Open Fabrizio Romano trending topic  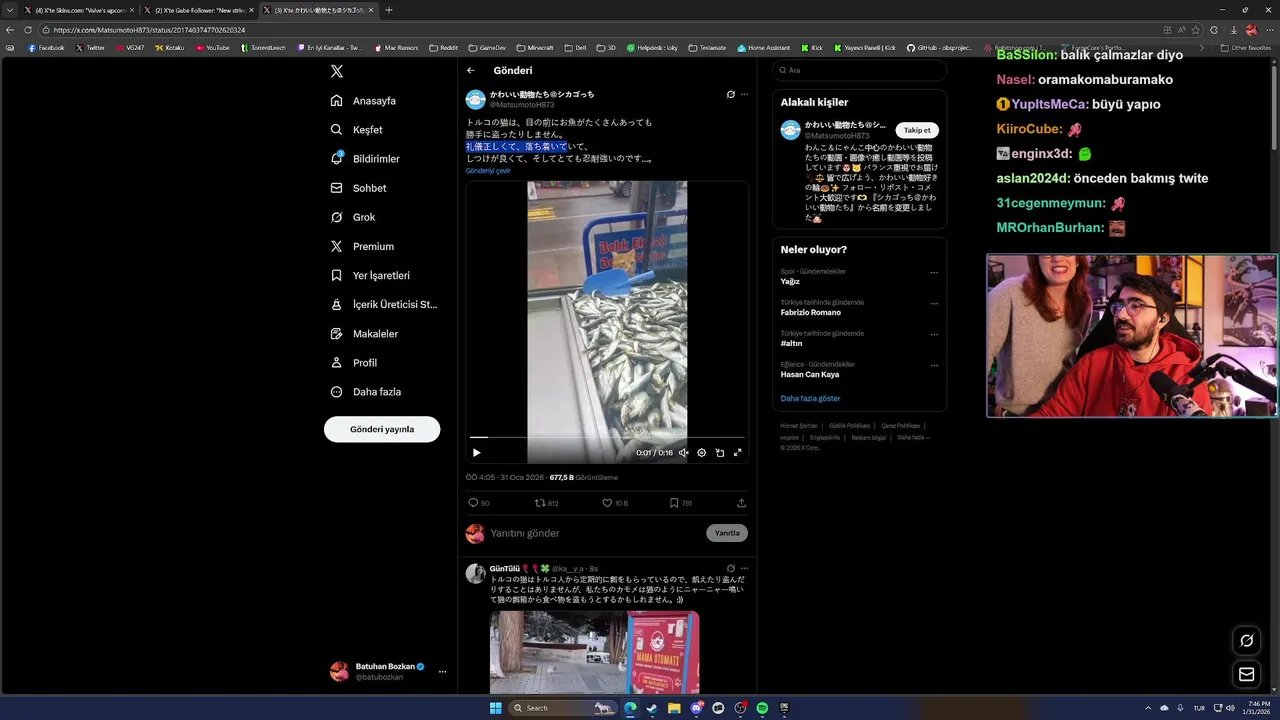[x=811, y=312]
